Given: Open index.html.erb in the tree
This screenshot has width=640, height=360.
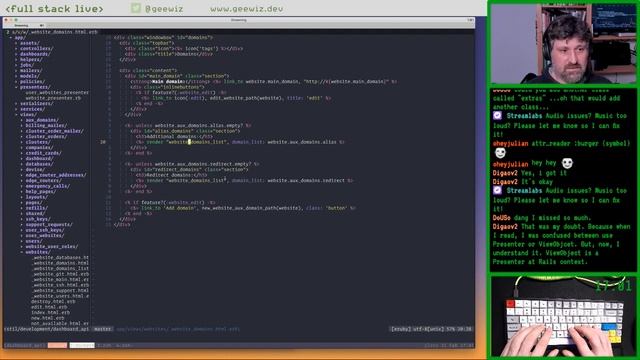Looking at the screenshot, I should coord(51,313).
